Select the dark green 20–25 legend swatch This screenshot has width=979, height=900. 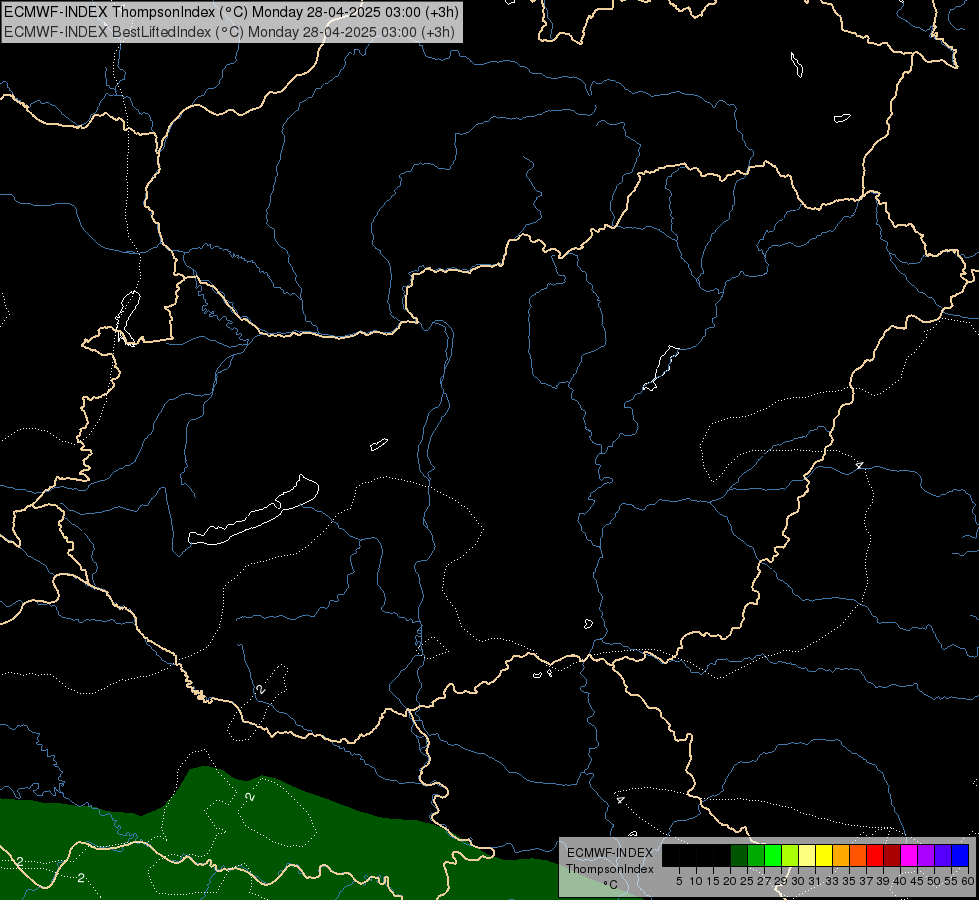coord(739,855)
